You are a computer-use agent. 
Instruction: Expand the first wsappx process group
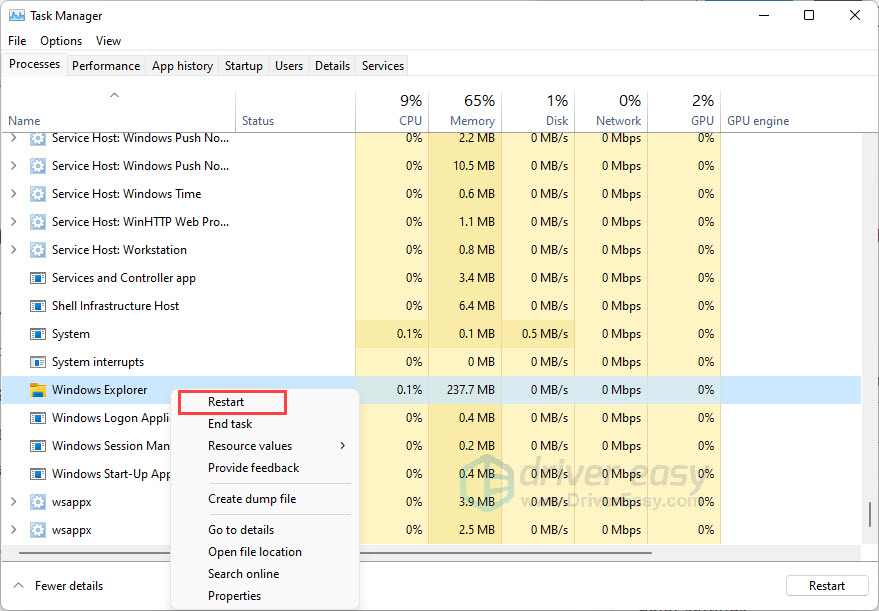(13, 502)
